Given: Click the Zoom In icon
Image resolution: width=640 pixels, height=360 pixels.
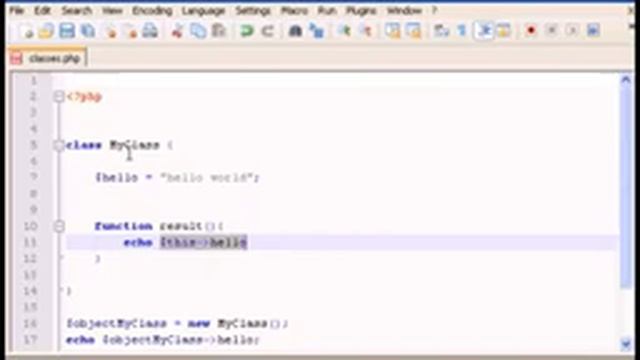Looking at the screenshot, I should (x=344, y=31).
